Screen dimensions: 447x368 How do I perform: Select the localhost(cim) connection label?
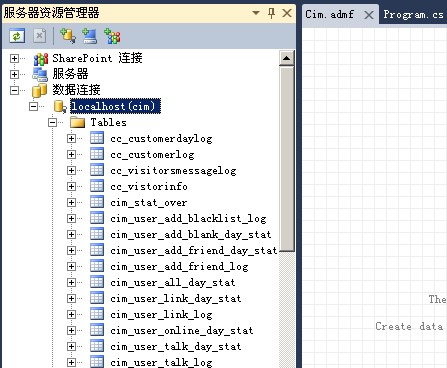point(115,106)
